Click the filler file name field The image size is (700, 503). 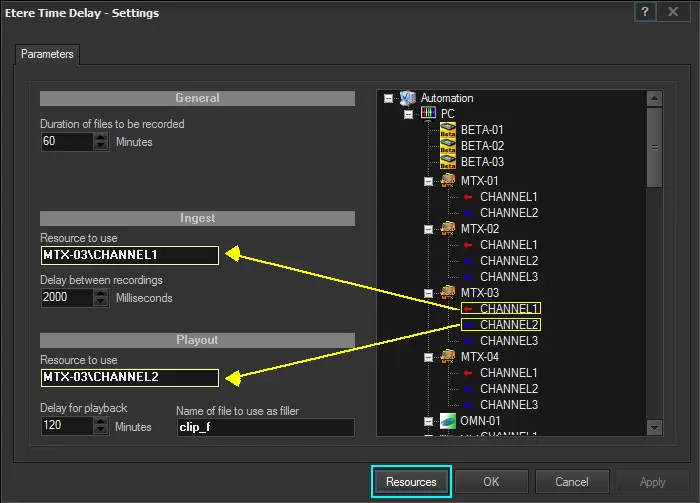tap(264, 428)
